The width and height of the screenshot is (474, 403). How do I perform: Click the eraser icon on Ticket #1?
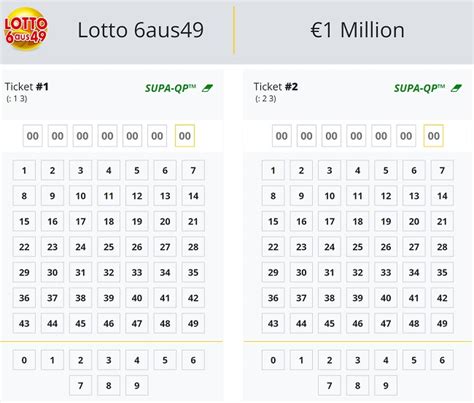click(207, 88)
